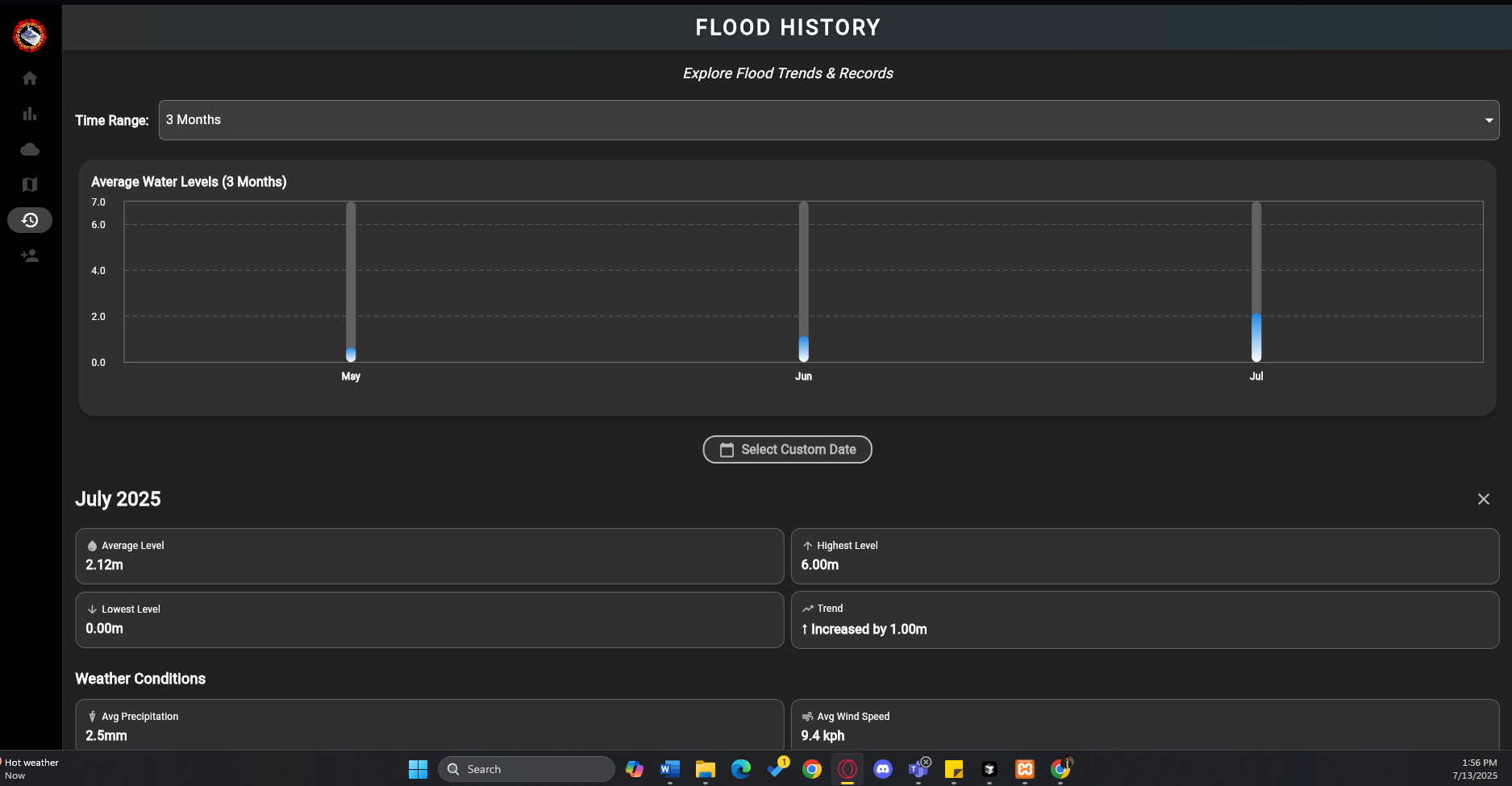Click the taskbar Search box
Viewport: 1512px width, 786px height.
coord(526,769)
